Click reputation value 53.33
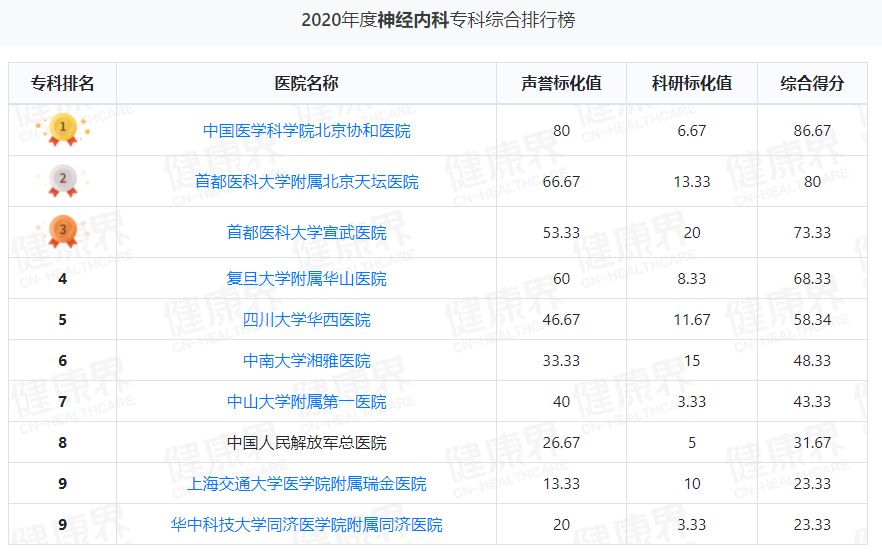The image size is (882, 560). coord(561,232)
